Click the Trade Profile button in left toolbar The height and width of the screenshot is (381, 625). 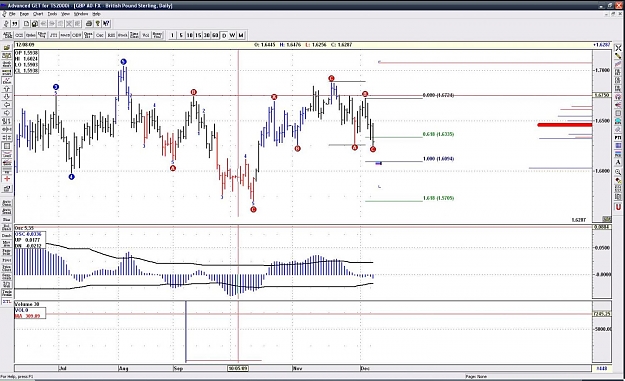(7, 293)
